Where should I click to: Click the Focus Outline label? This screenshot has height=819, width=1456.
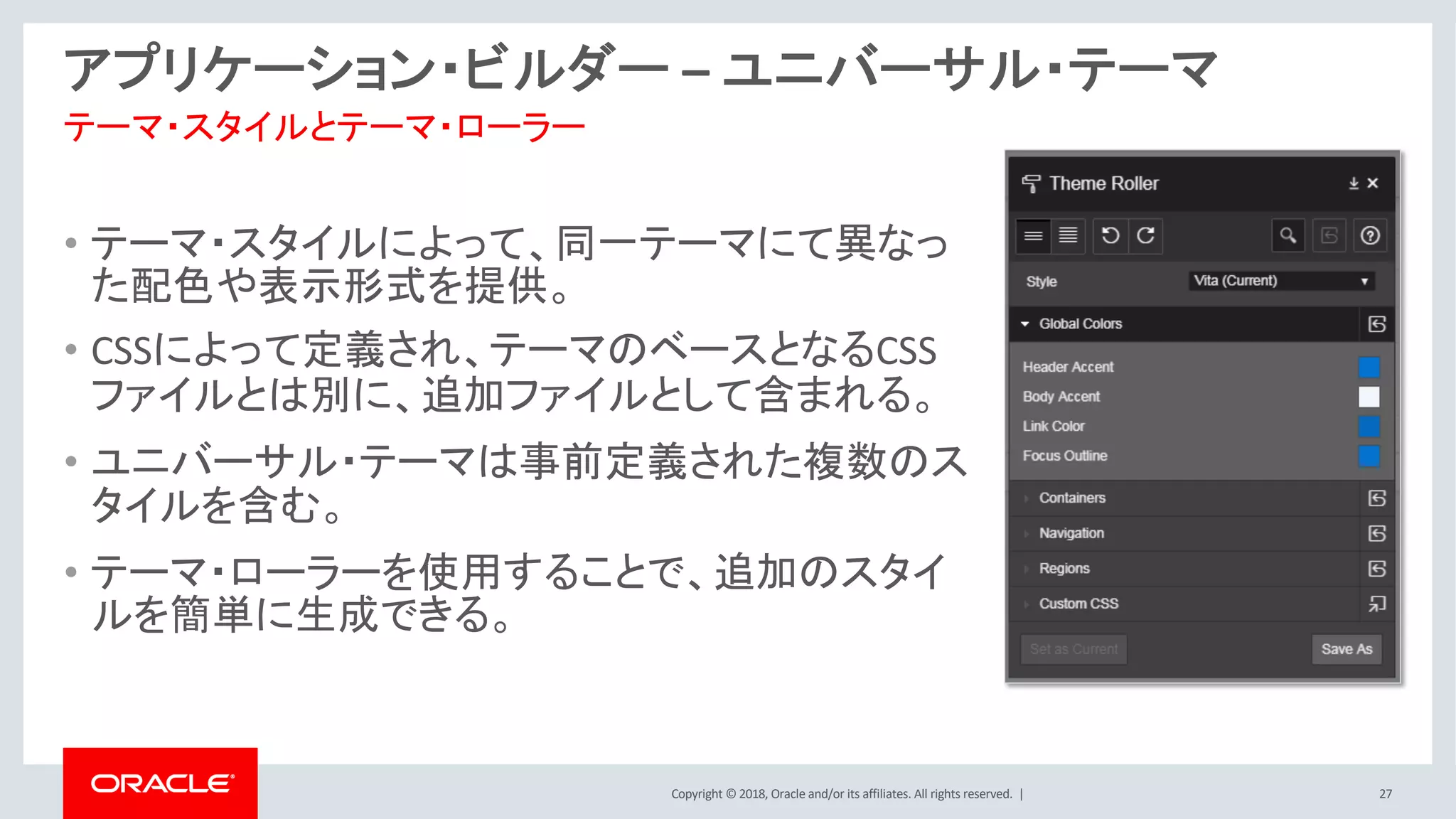pos(1065,456)
